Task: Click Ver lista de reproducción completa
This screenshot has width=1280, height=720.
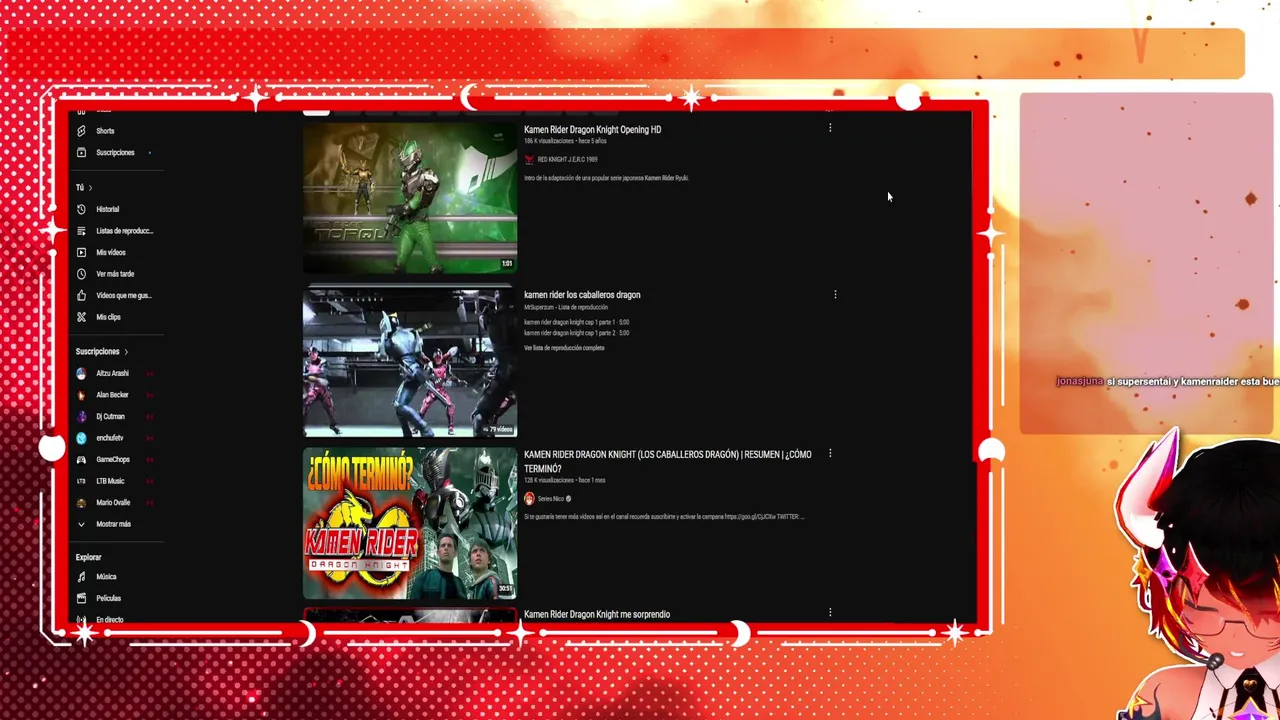Action: 564,348
